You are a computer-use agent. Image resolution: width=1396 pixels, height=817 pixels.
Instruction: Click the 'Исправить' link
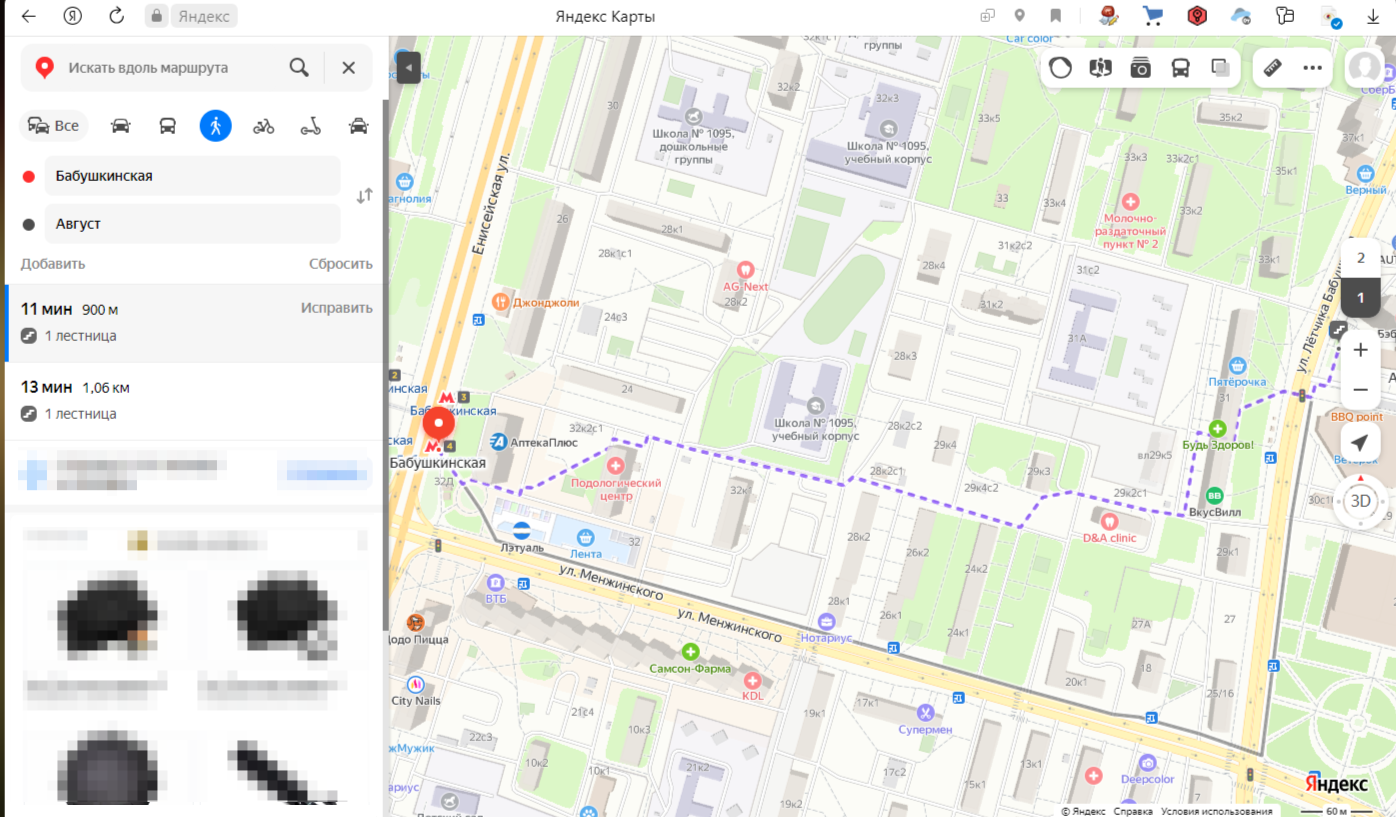pyautogui.click(x=337, y=308)
